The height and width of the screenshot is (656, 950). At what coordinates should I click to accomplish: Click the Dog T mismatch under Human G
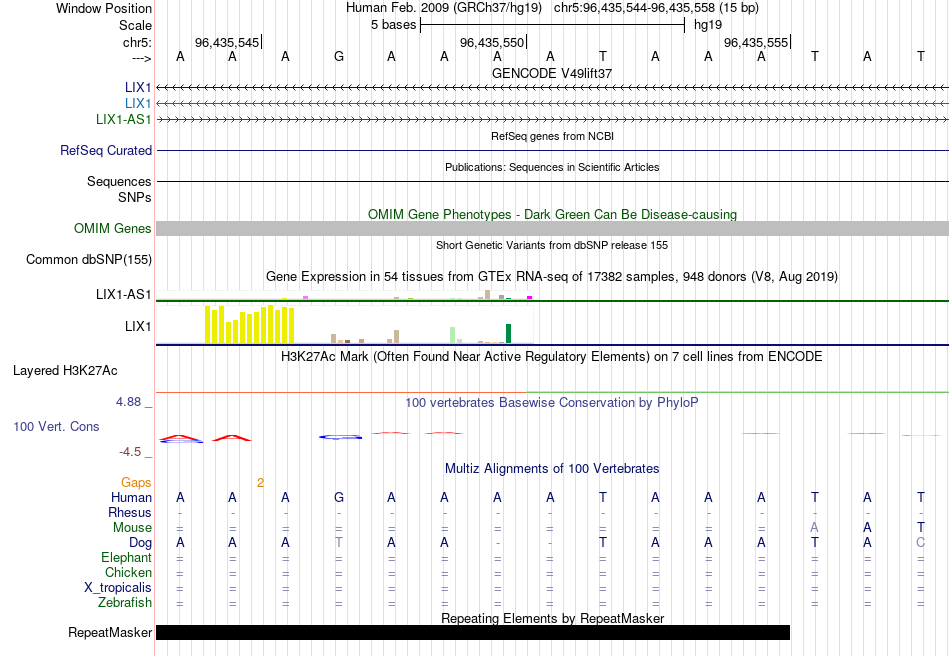point(339,543)
